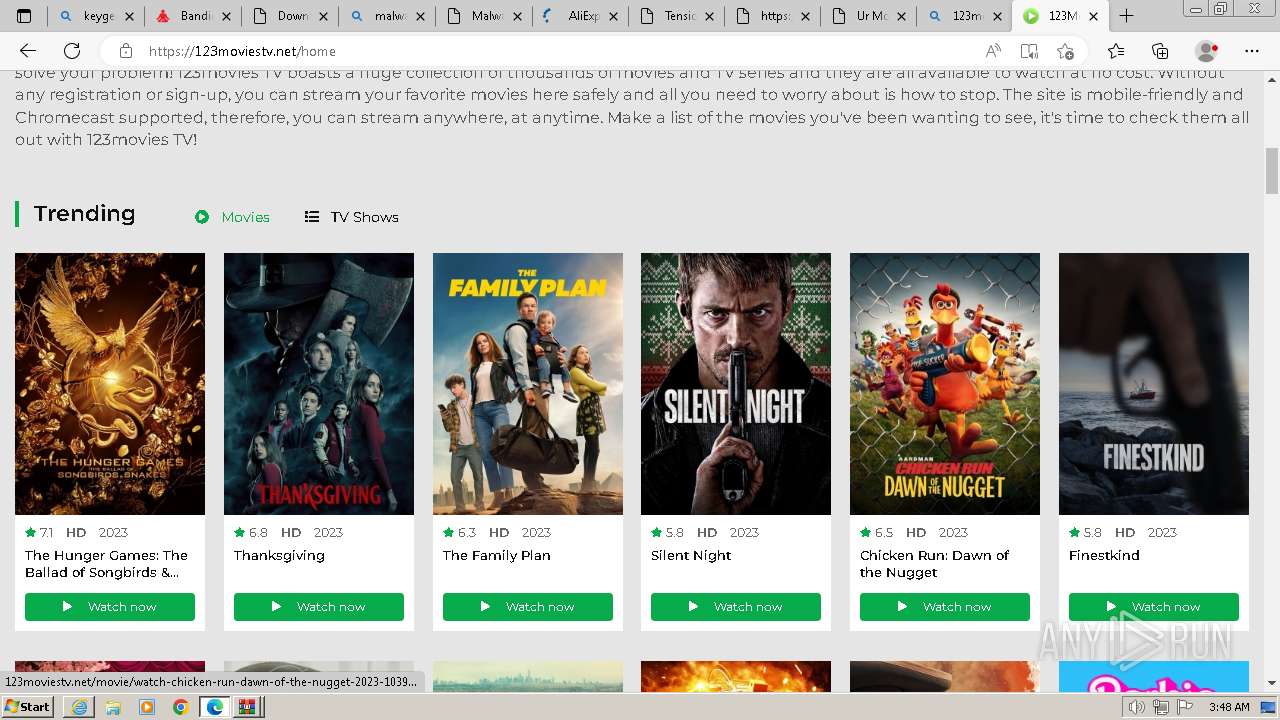Image resolution: width=1280 pixels, height=720 pixels.
Task: Switch to the Ur Mc tab
Action: (869, 16)
